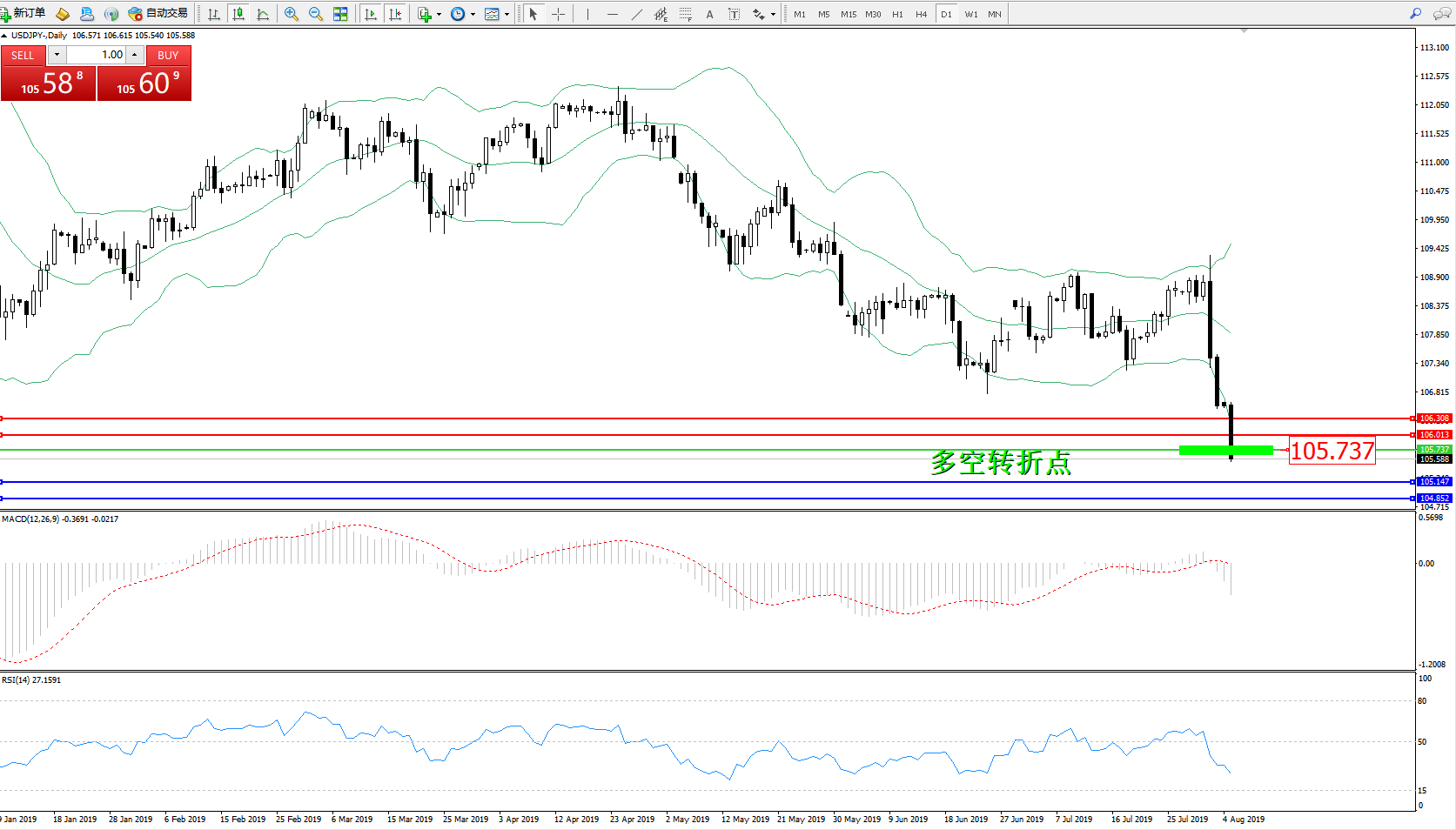Open the search magnifier icon
Screen dimensions: 1456x830
click(x=1416, y=14)
